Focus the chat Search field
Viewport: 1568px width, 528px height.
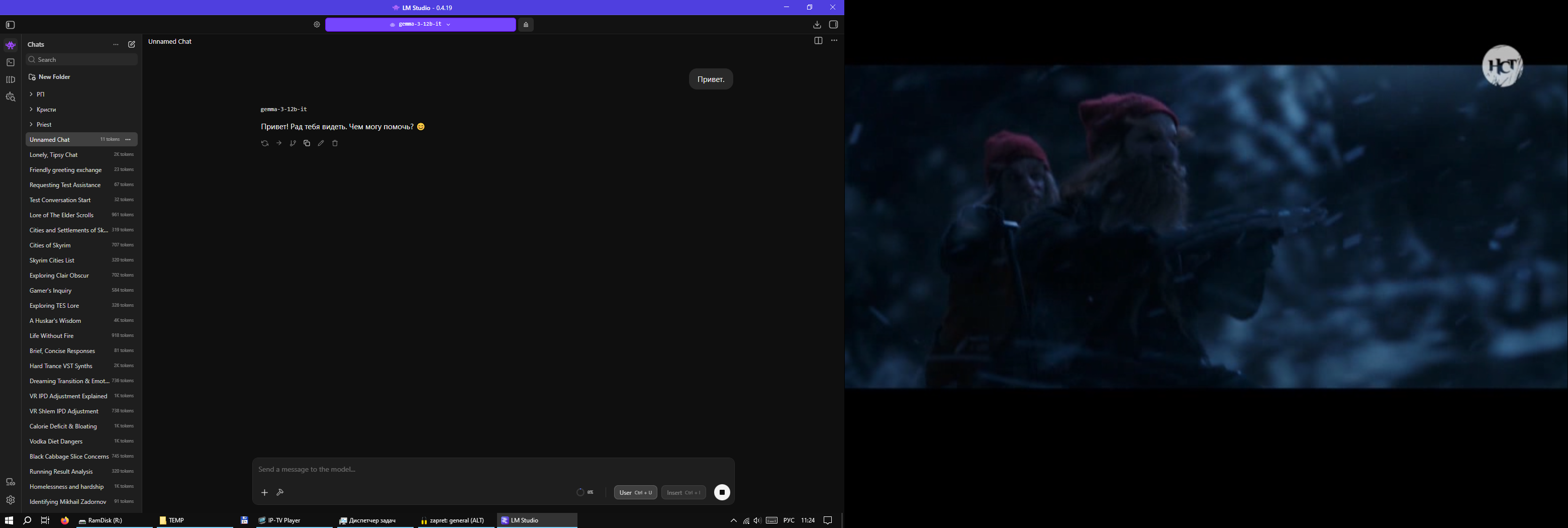tap(81, 60)
